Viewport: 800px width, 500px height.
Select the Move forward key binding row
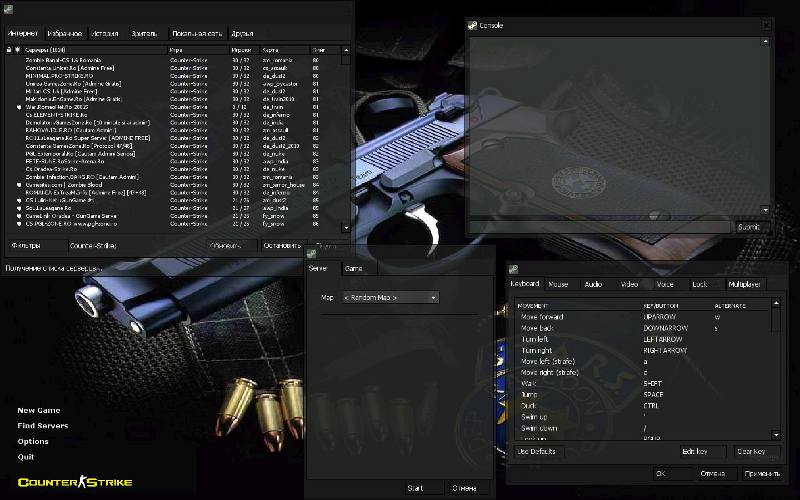(643, 317)
